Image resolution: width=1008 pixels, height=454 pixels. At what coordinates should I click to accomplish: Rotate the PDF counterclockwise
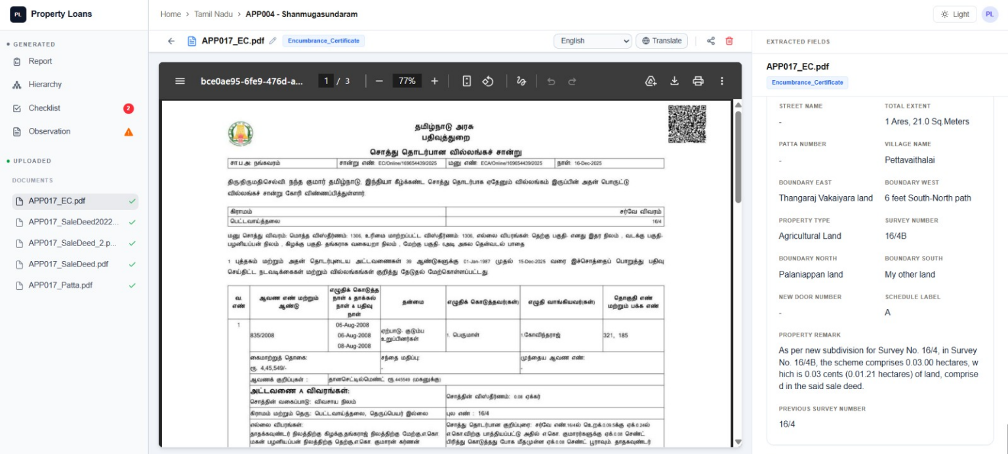point(487,81)
